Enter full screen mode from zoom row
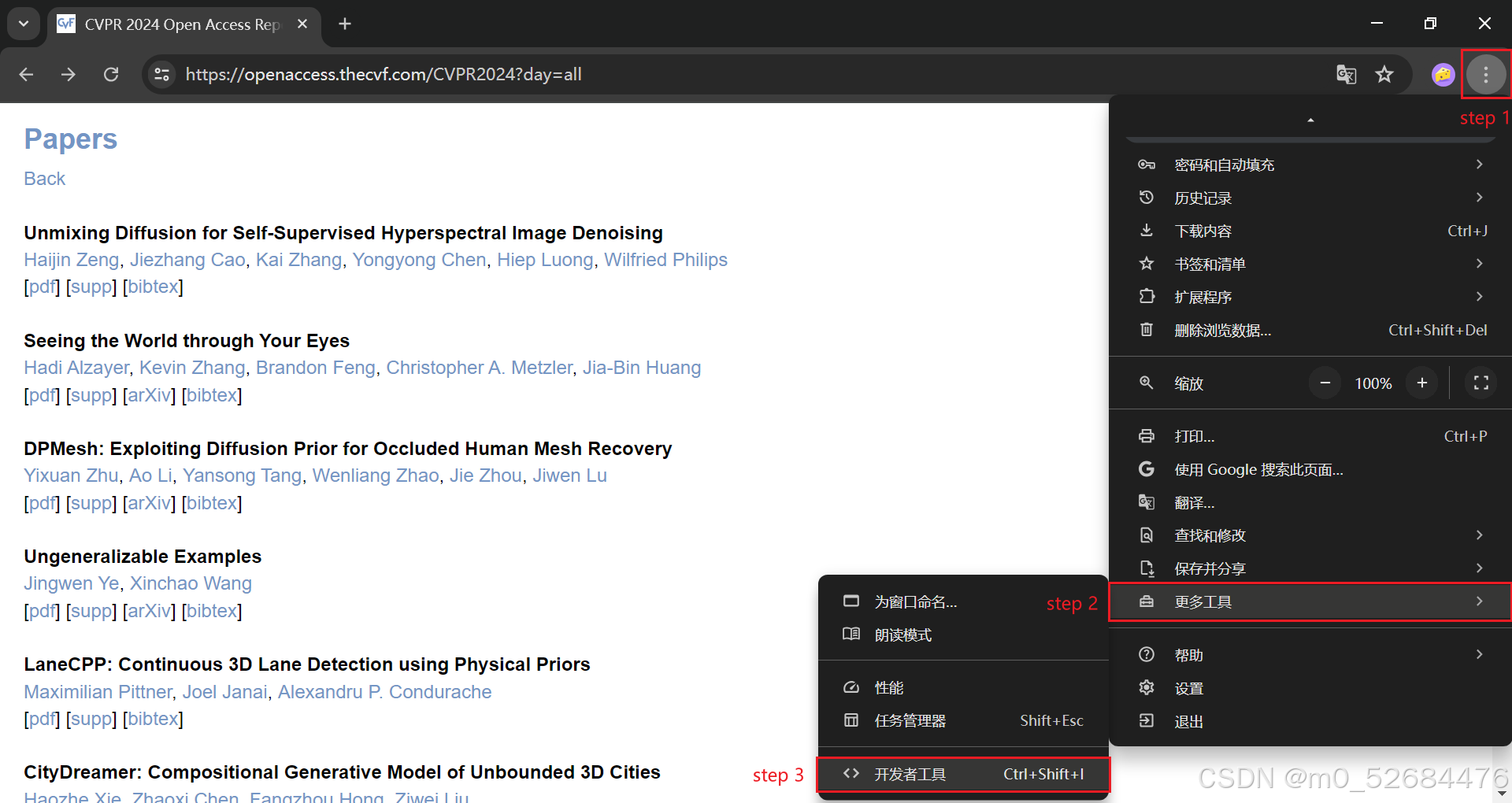The height and width of the screenshot is (803, 1512). pyautogui.click(x=1481, y=383)
